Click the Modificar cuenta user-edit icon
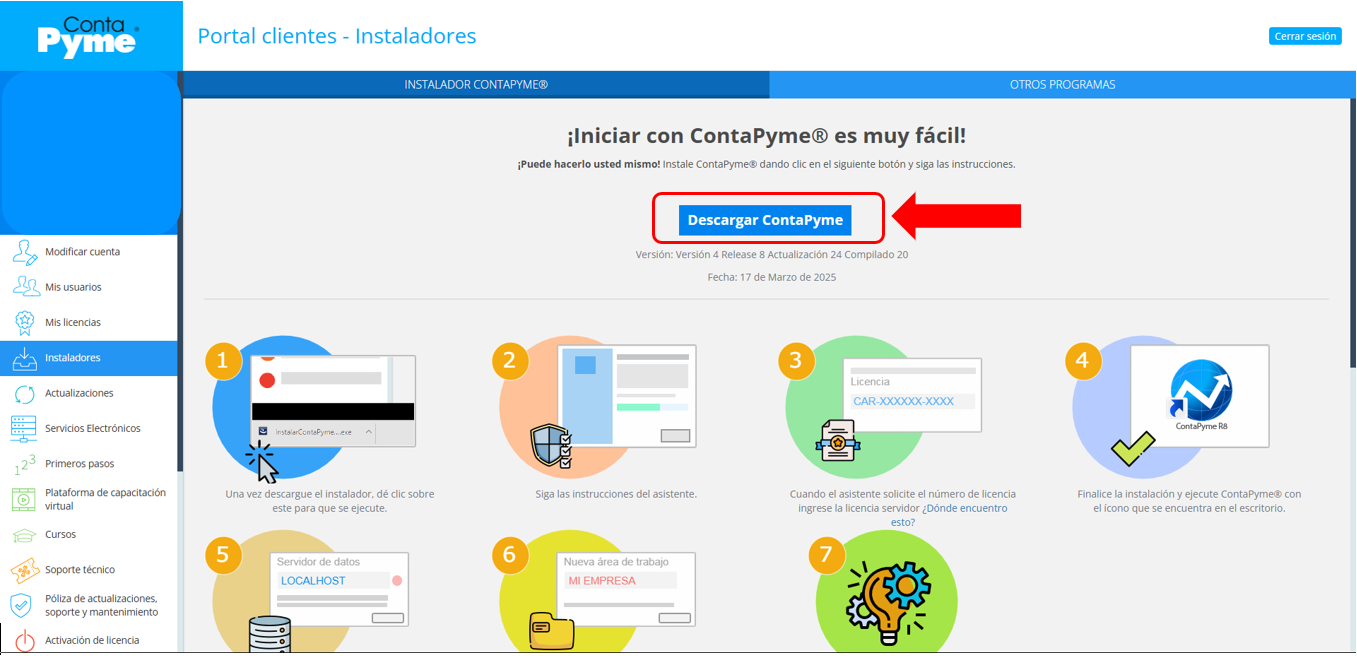The width and height of the screenshot is (1357, 656). 26,252
